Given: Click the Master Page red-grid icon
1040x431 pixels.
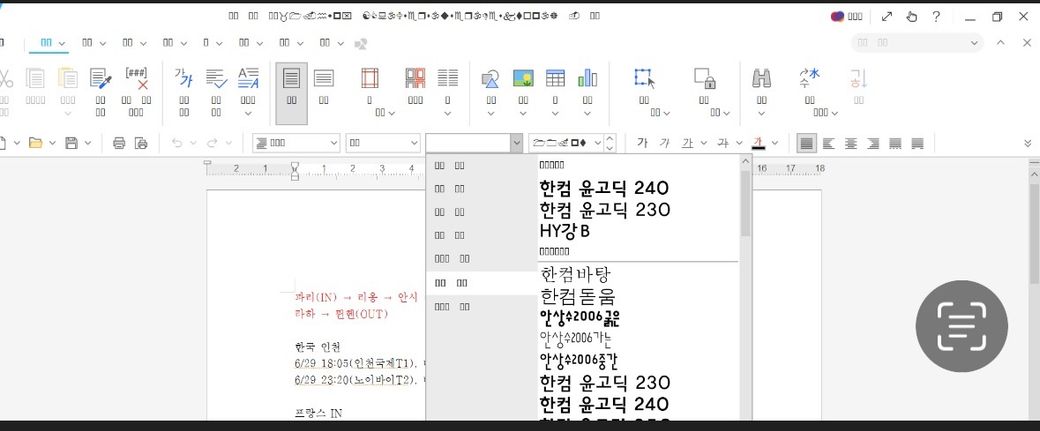Looking at the screenshot, I should point(415,78).
